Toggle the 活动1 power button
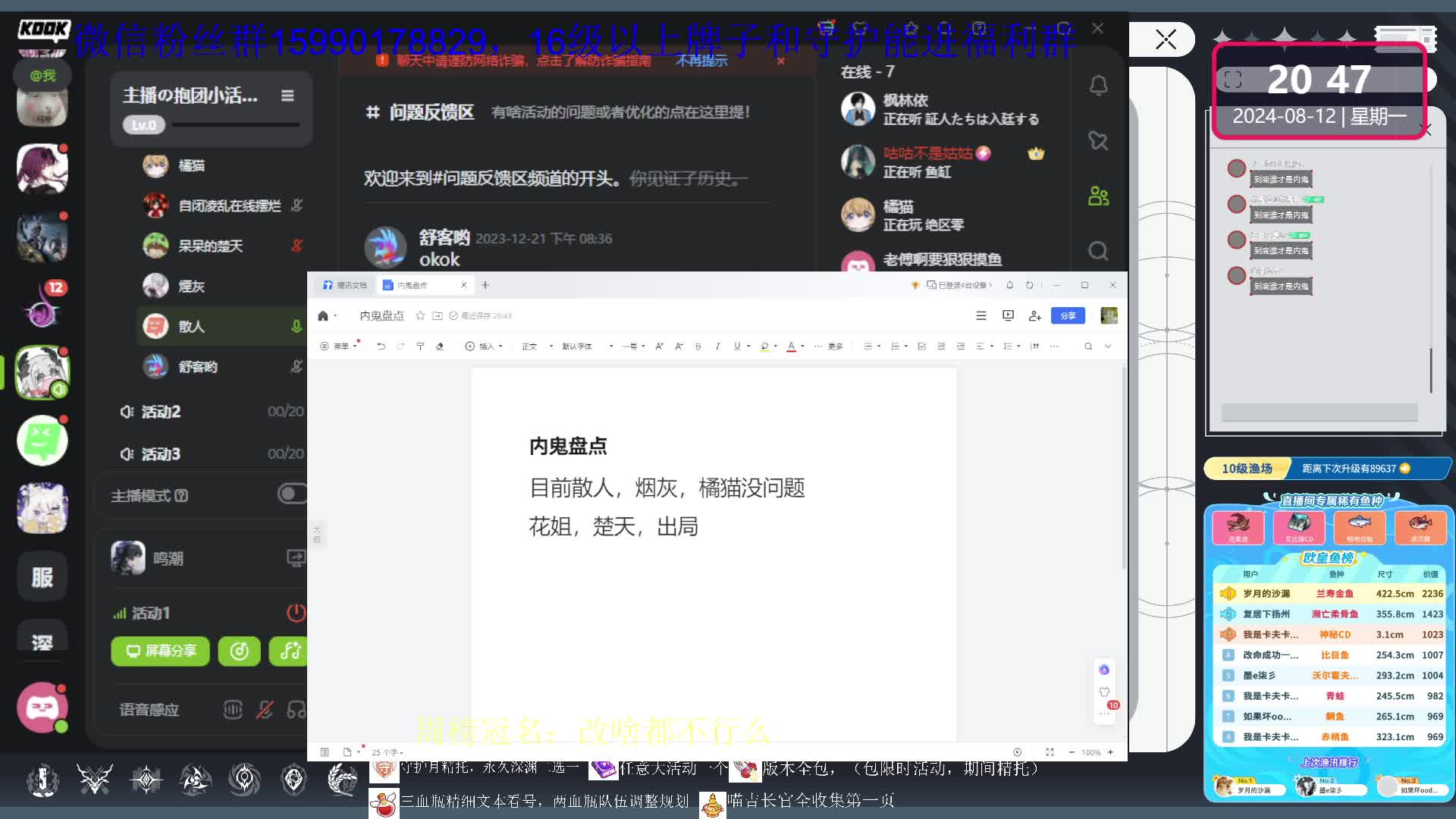Screen dimensions: 1456x819 [x=297, y=613]
